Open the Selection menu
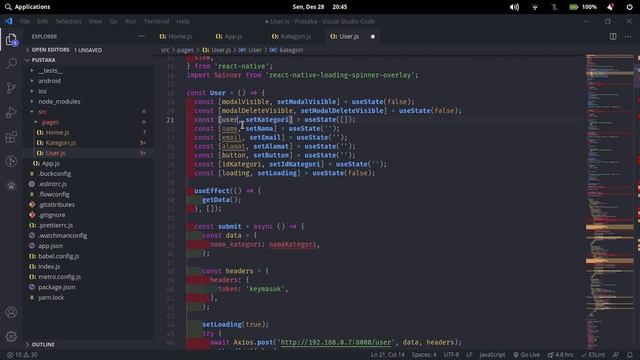This screenshot has height=360, width=640. point(68,21)
